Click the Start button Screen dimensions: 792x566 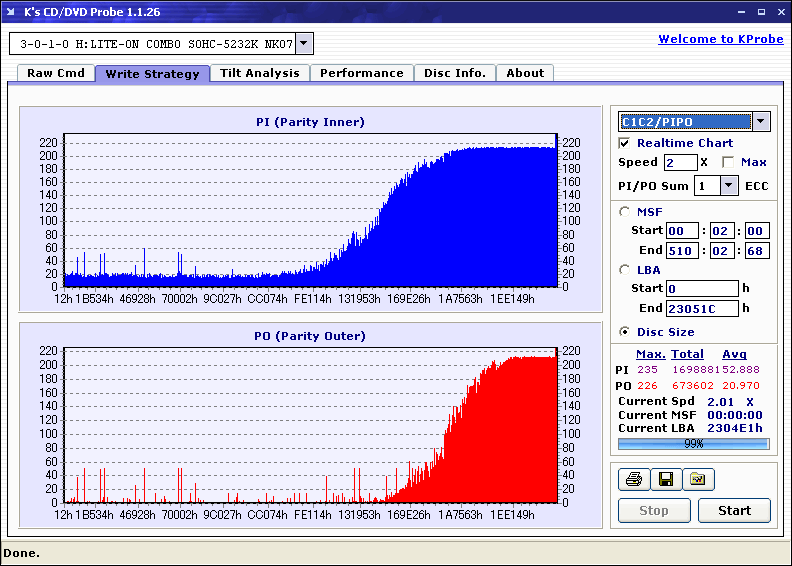(x=734, y=510)
